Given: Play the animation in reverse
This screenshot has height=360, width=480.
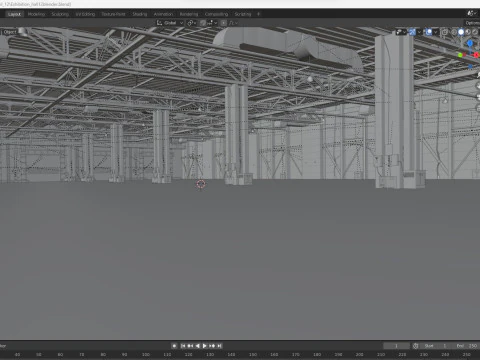Looking at the screenshot, I should (x=197, y=346).
